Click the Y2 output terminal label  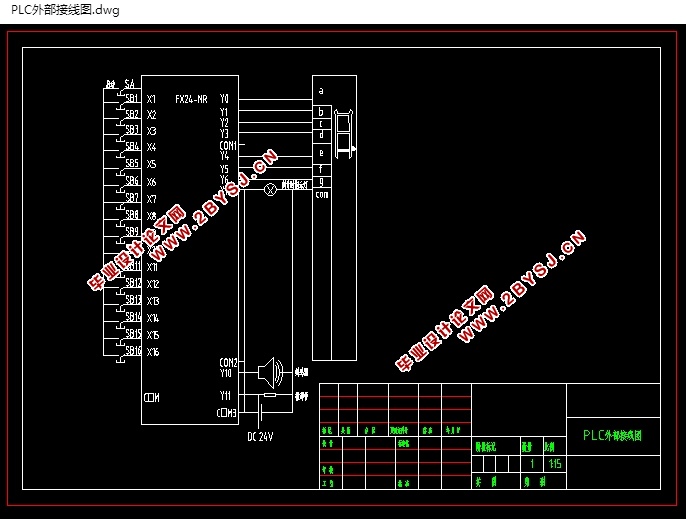pos(224,123)
